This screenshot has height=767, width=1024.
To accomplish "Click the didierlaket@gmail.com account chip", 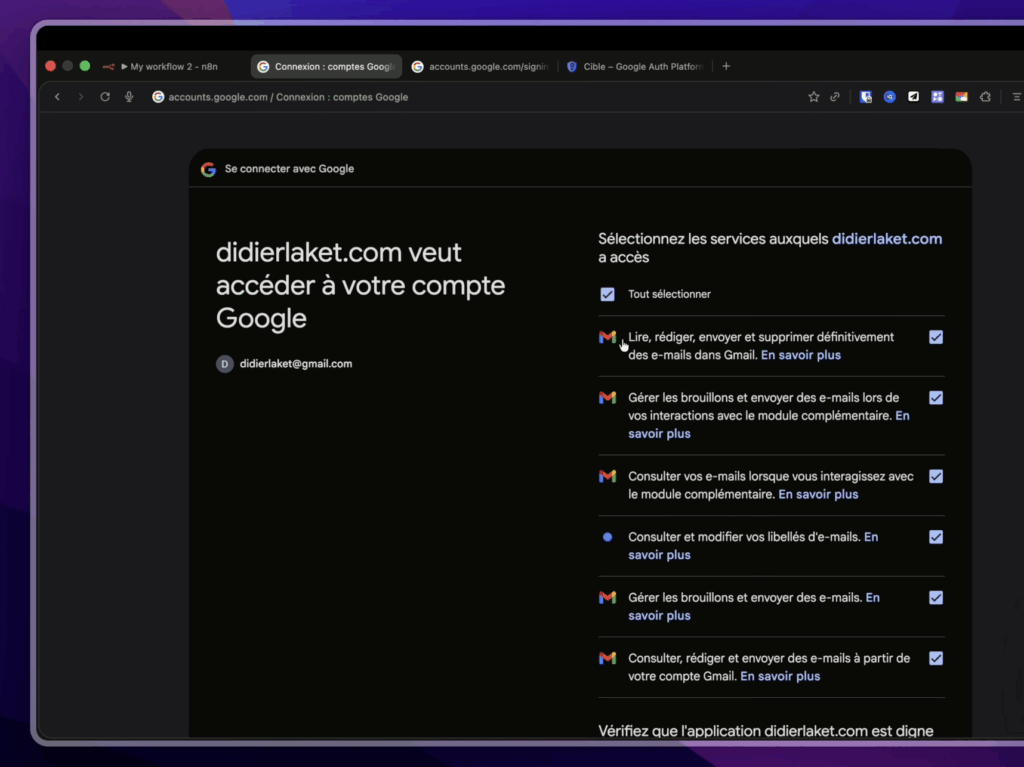I will tap(285, 364).
